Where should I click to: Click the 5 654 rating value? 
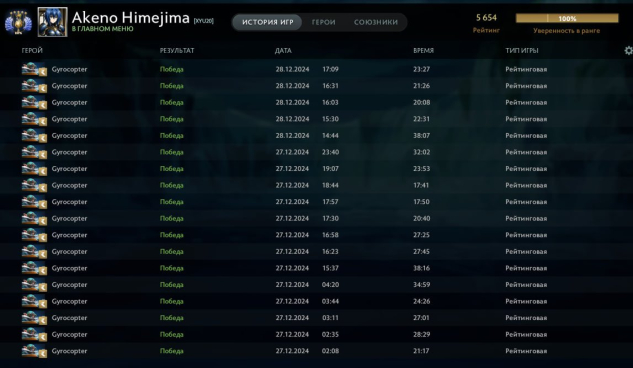(x=486, y=18)
